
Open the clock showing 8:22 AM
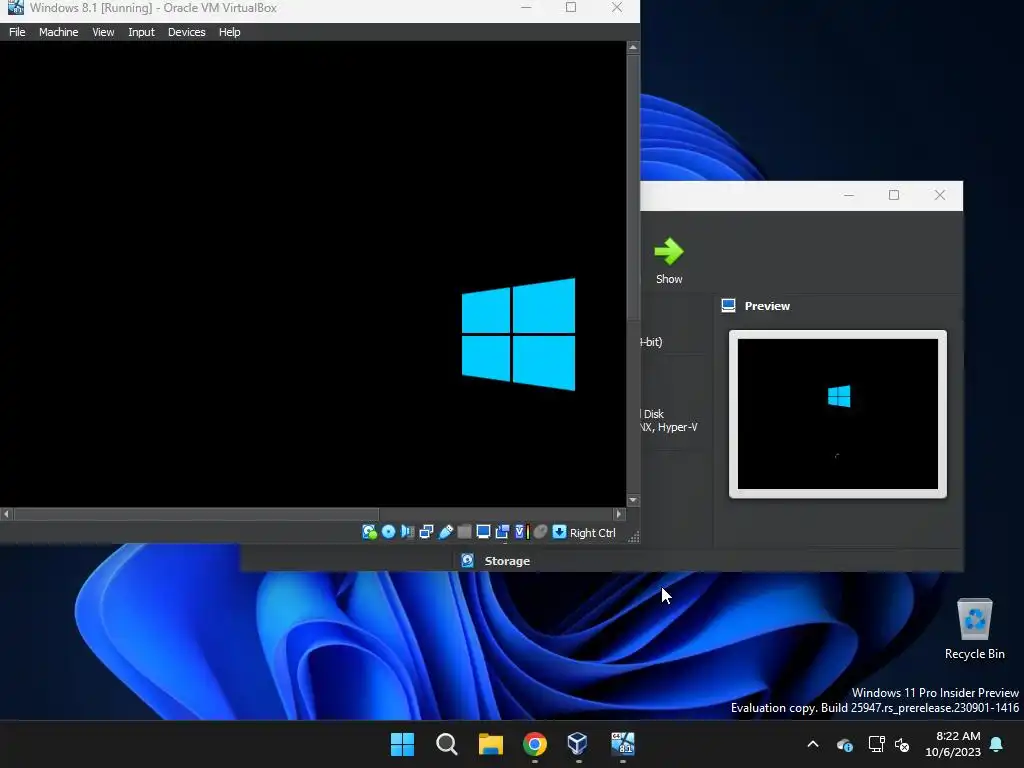point(953,744)
